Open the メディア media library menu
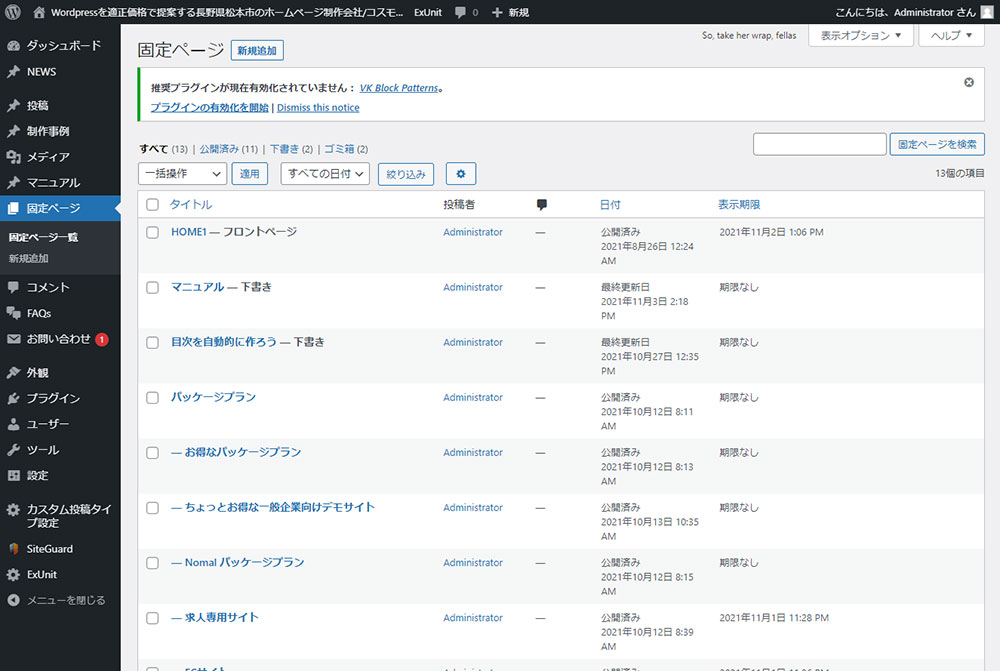The height and width of the screenshot is (671, 1000). pyautogui.click(x=48, y=157)
